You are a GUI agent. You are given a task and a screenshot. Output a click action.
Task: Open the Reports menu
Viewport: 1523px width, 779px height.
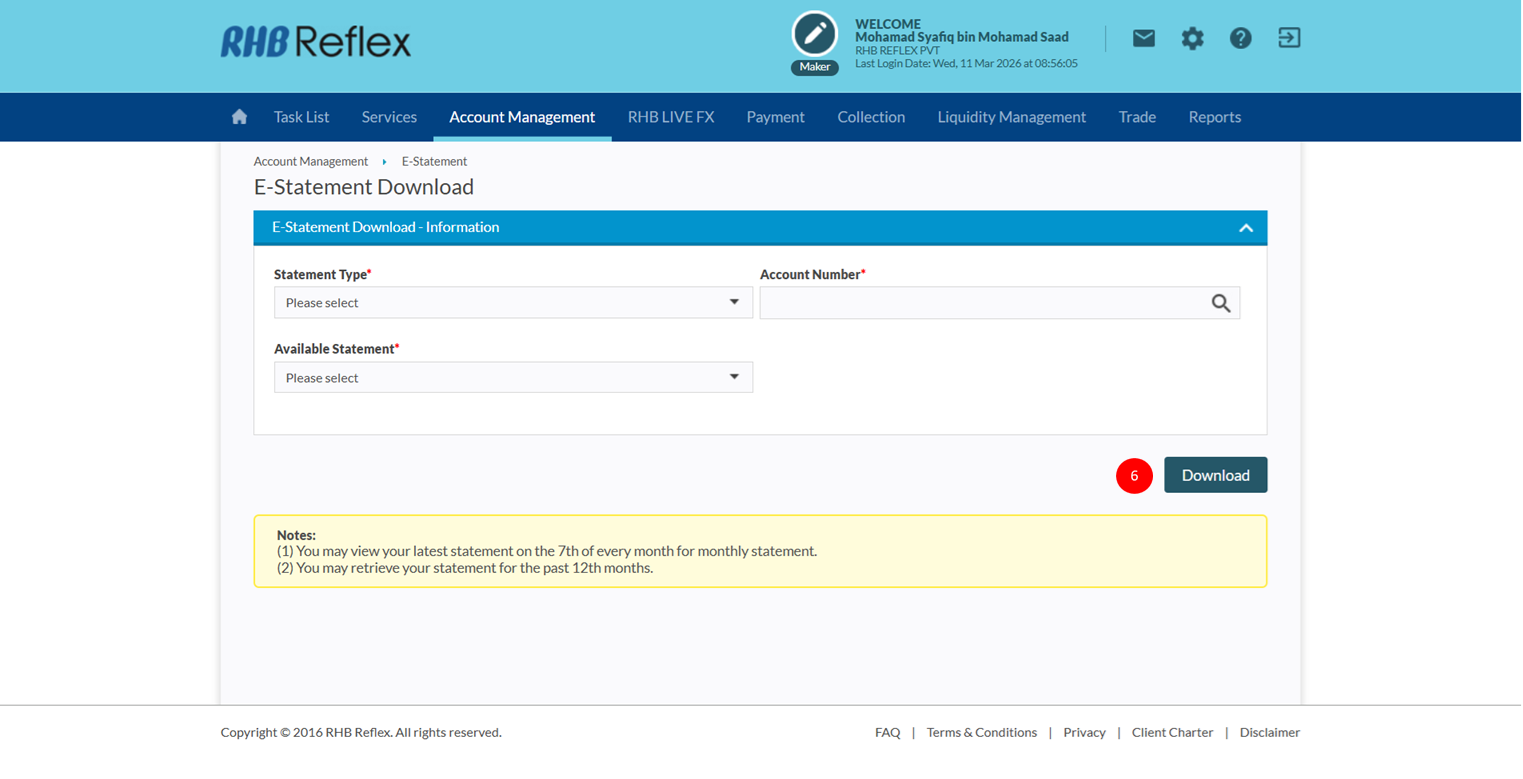point(1214,117)
